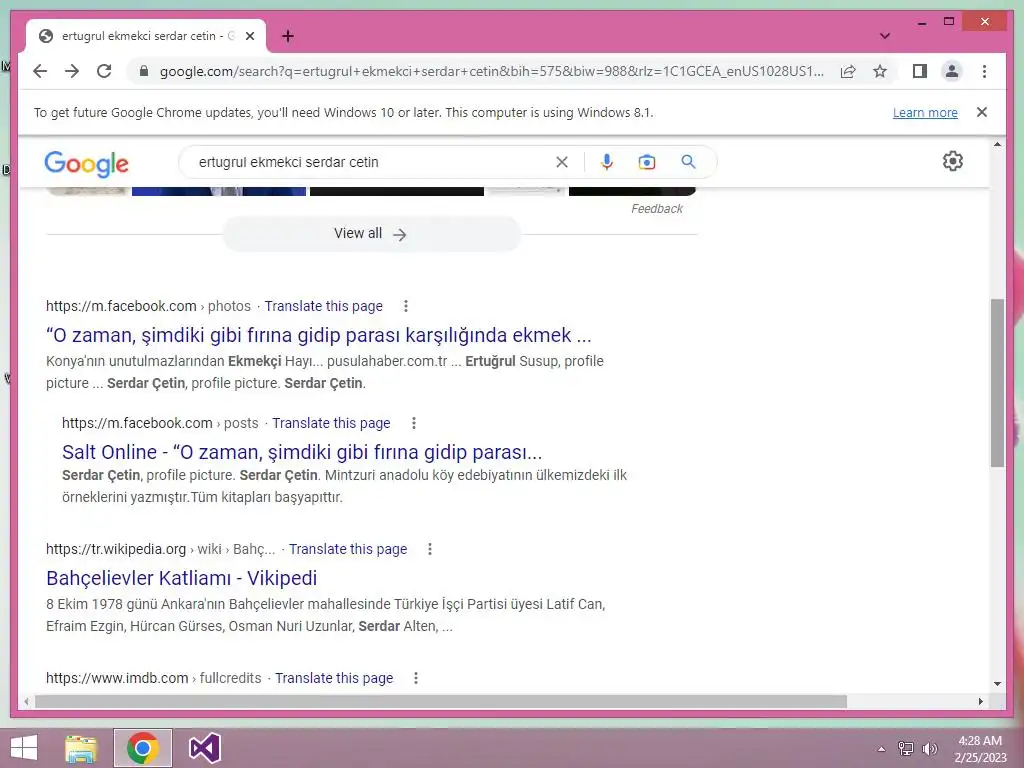Translate the Wikipedia result page
This screenshot has width=1024, height=768.
click(x=348, y=549)
